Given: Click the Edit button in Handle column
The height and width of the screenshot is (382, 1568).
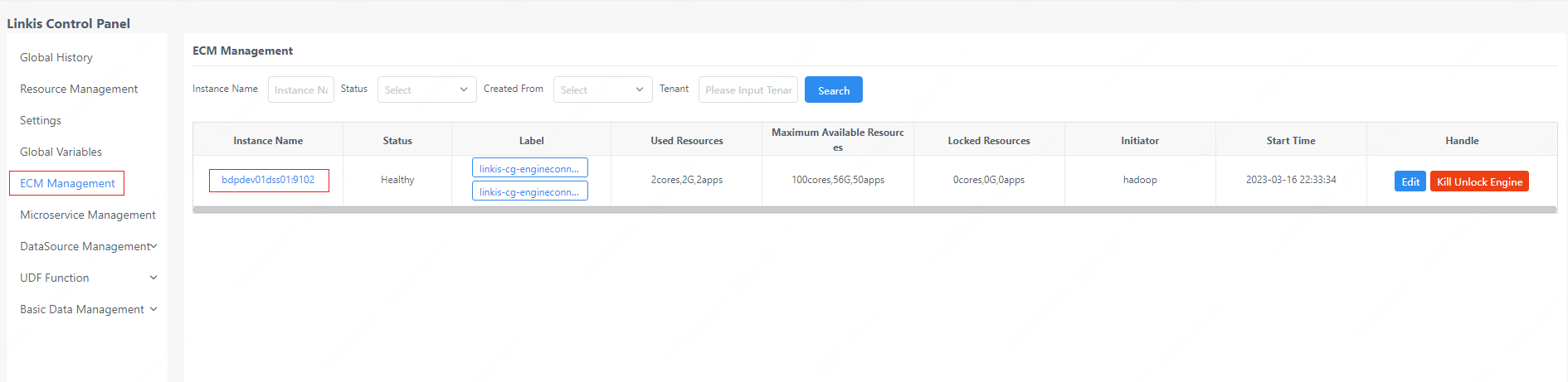Looking at the screenshot, I should (1410, 181).
